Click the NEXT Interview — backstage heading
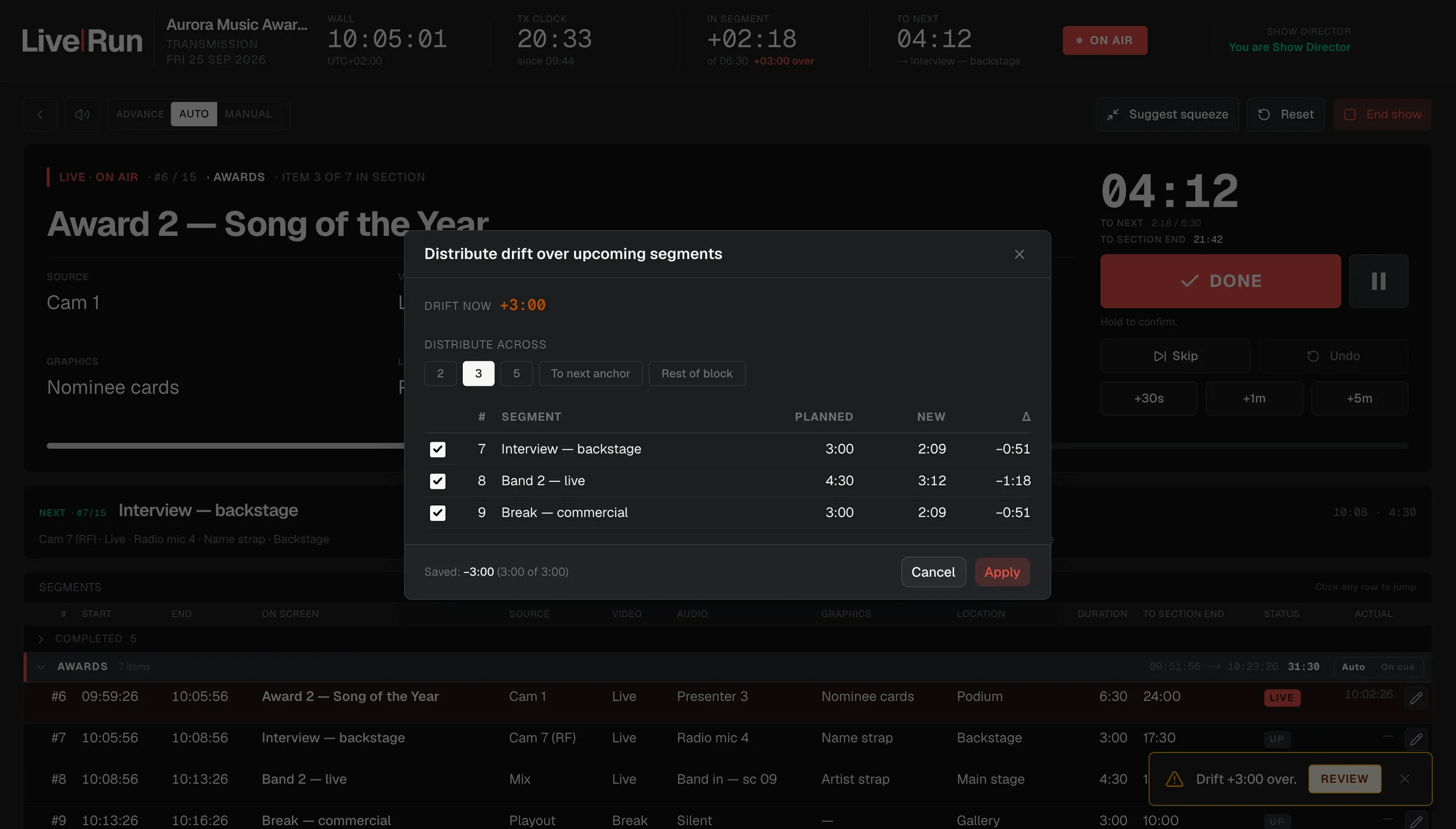Image resolution: width=1456 pixels, height=829 pixels. 208,511
